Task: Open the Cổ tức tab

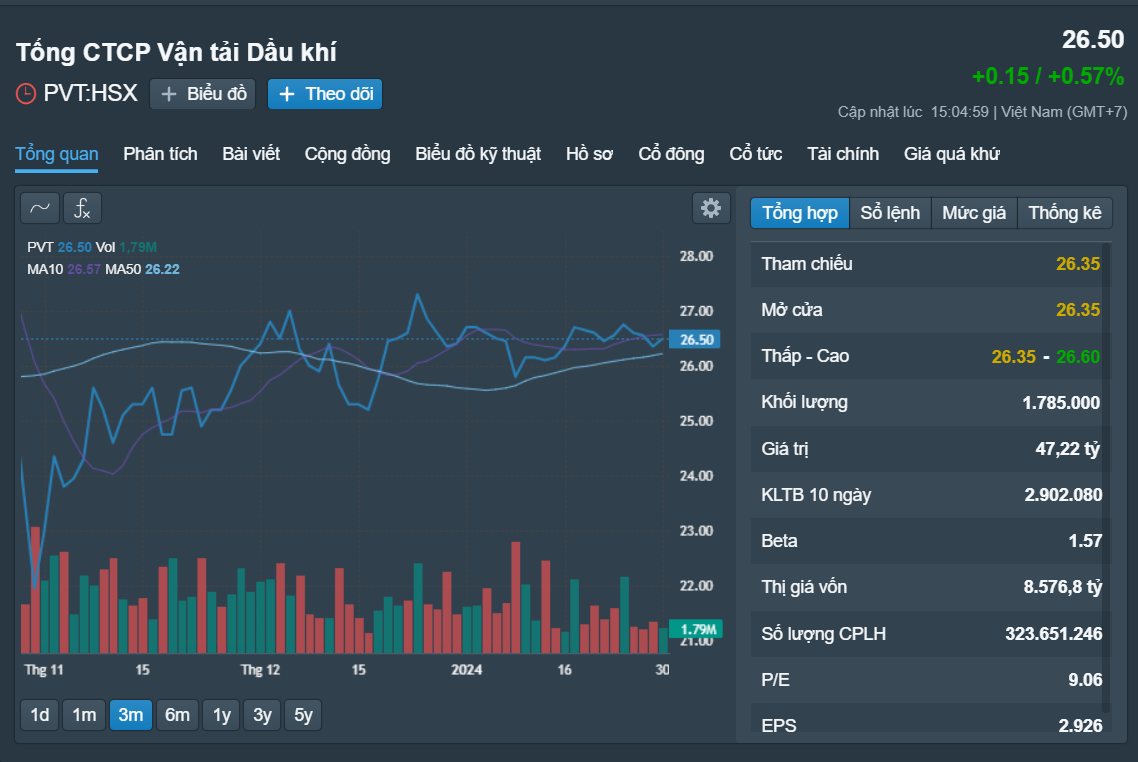Action: coord(756,154)
